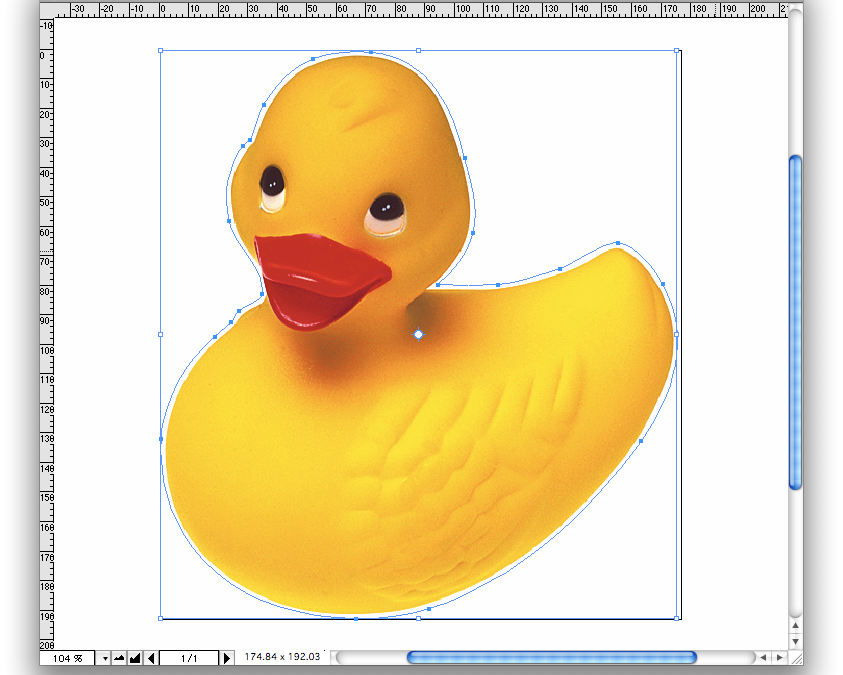The width and height of the screenshot is (843, 675).
Task: Click the large mountains zoom-in icon
Action: tap(134, 658)
